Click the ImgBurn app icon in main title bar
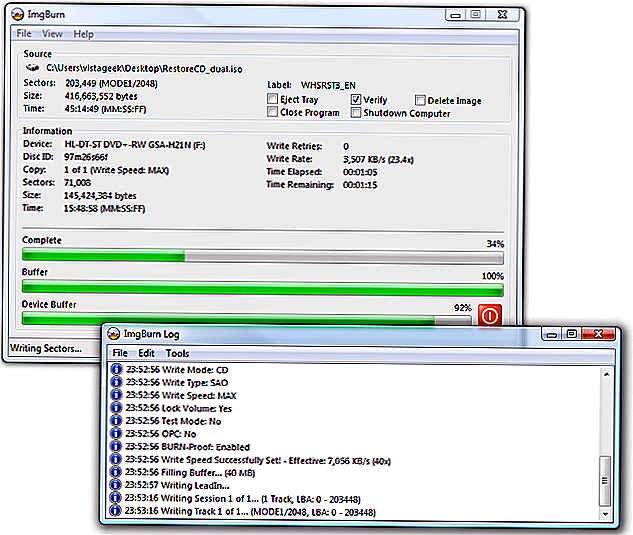The width and height of the screenshot is (633, 535). tap(18, 15)
